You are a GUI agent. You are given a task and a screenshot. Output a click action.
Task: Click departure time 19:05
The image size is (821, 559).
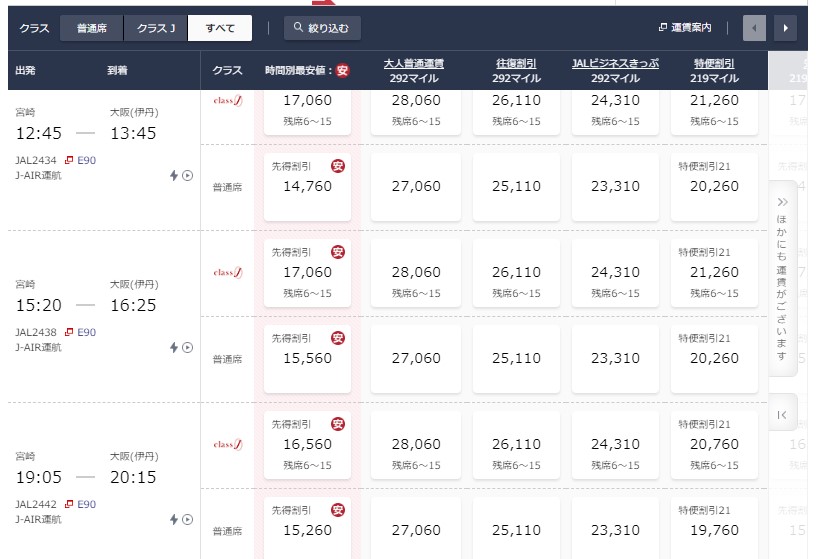pos(39,477)
